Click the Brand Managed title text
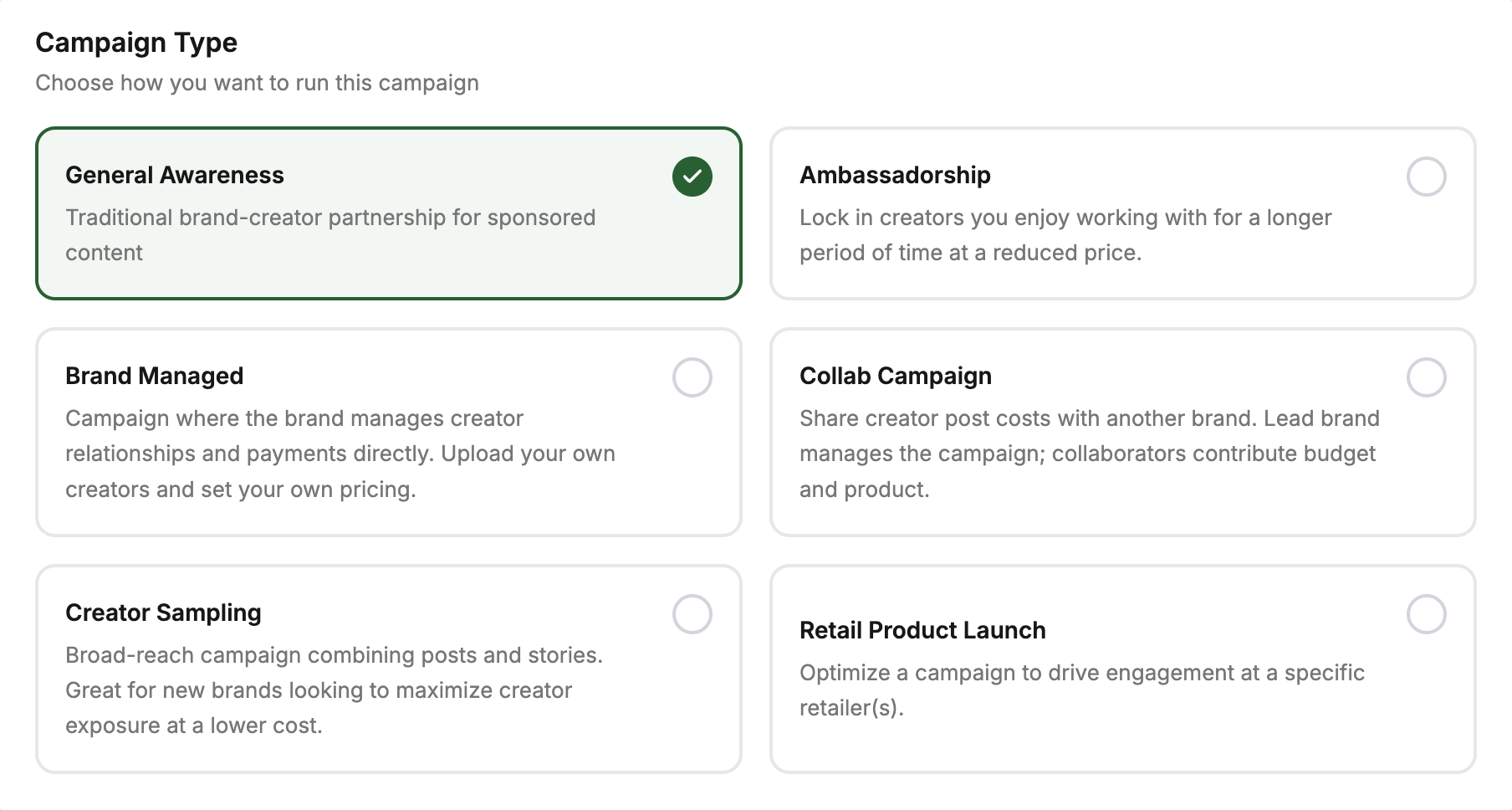Screen dimensions: 1512x810 [155, 376]
